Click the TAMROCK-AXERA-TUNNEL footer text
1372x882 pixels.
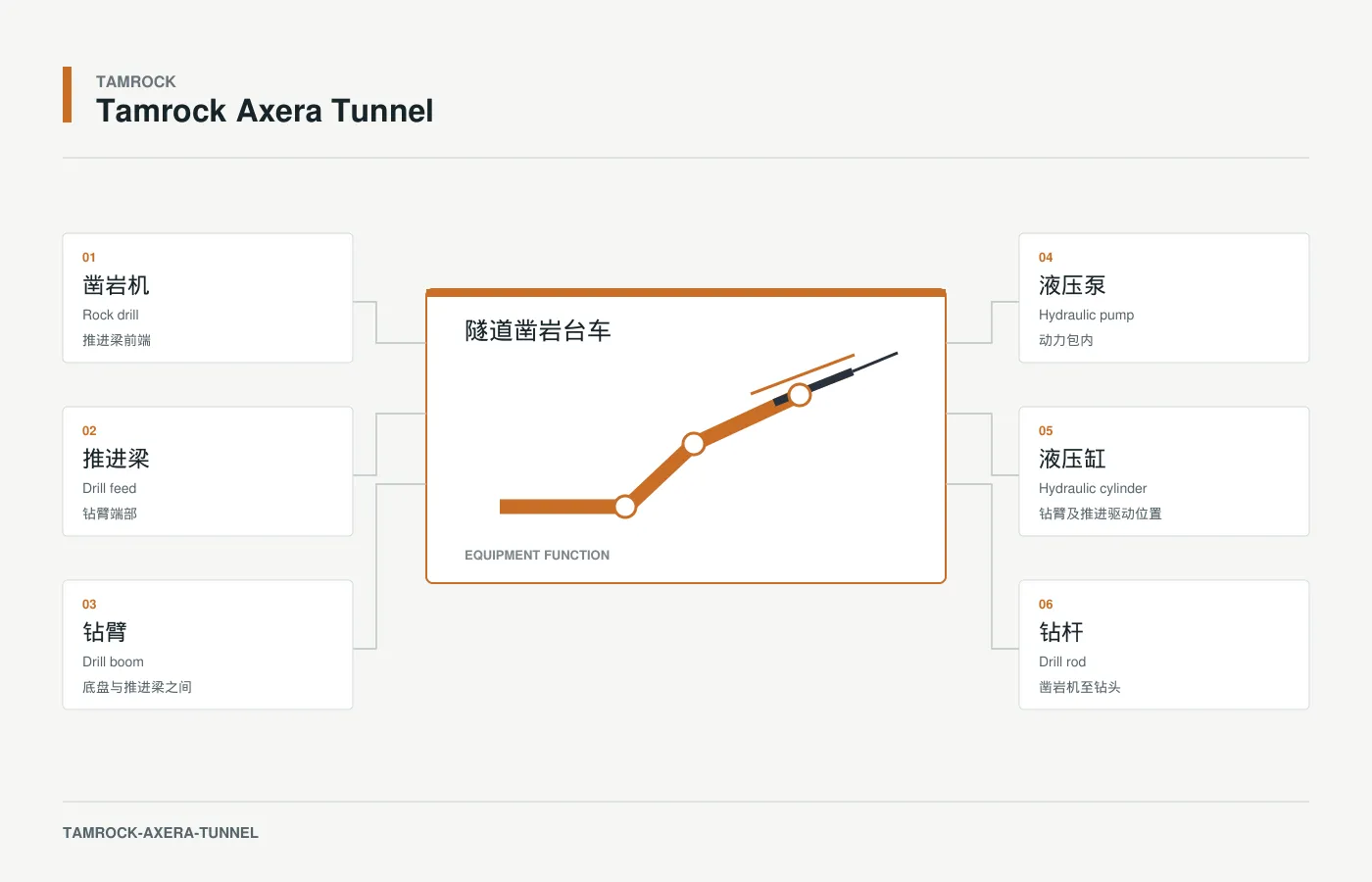click(161, 833)
